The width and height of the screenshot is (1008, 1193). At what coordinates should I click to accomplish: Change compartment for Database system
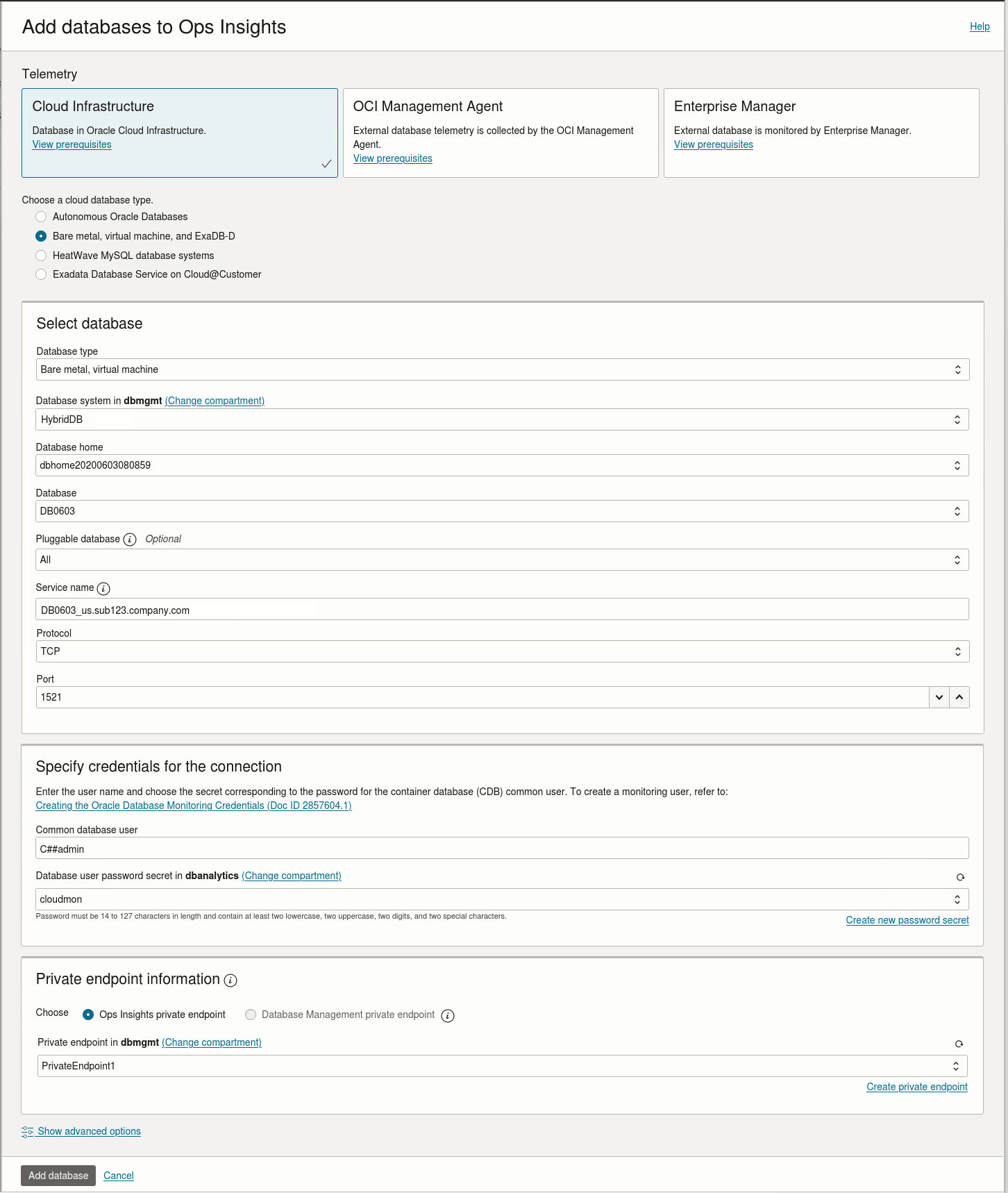(x=215, y=401)
